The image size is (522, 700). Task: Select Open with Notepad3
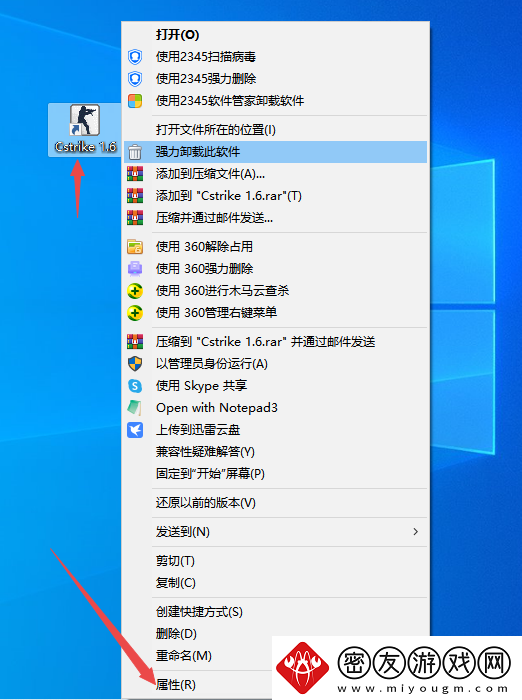pyautogui.click(x=276, y=408)
